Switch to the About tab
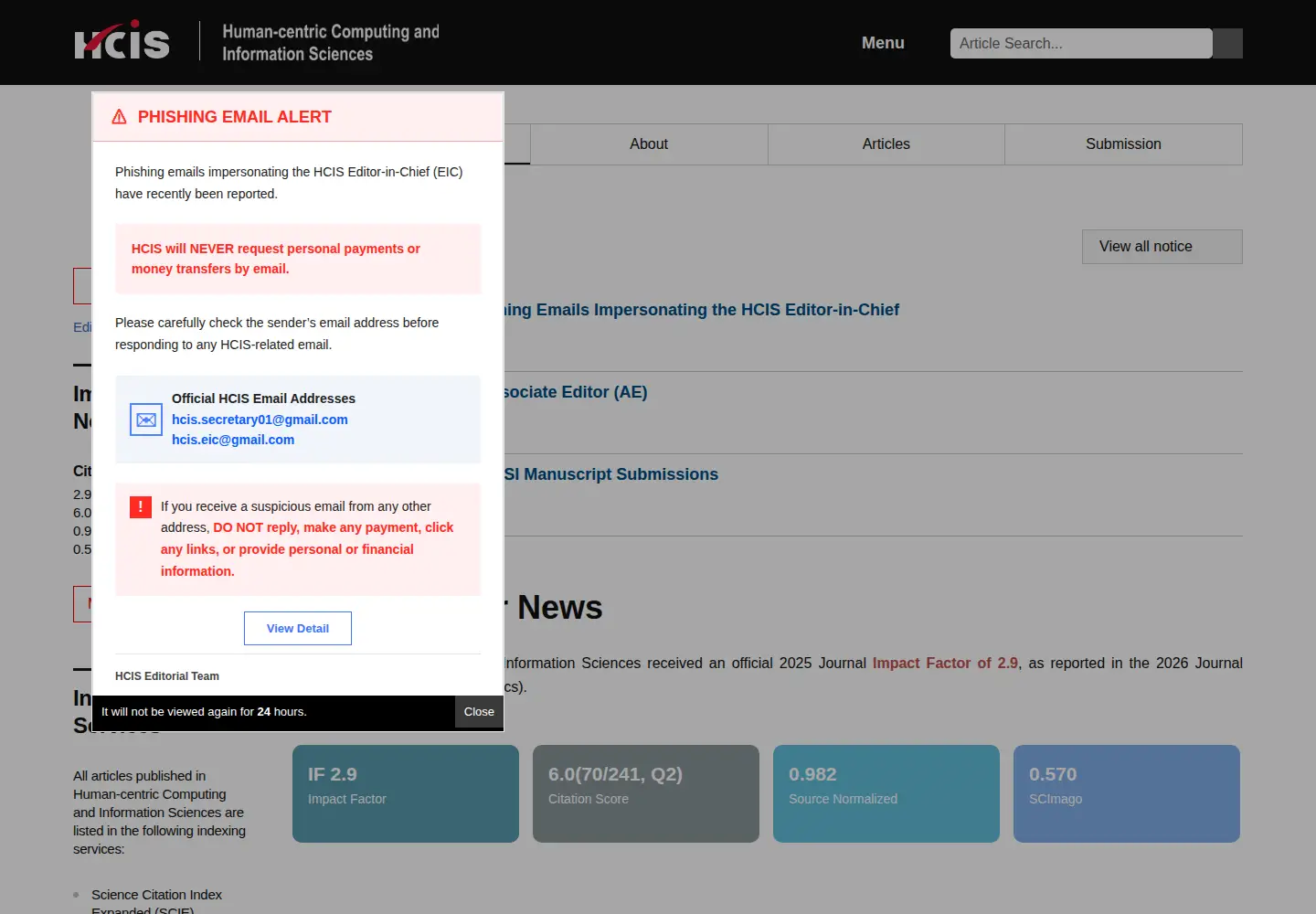The width and height of the screenshot is (1316, 914). pos(649,144)
